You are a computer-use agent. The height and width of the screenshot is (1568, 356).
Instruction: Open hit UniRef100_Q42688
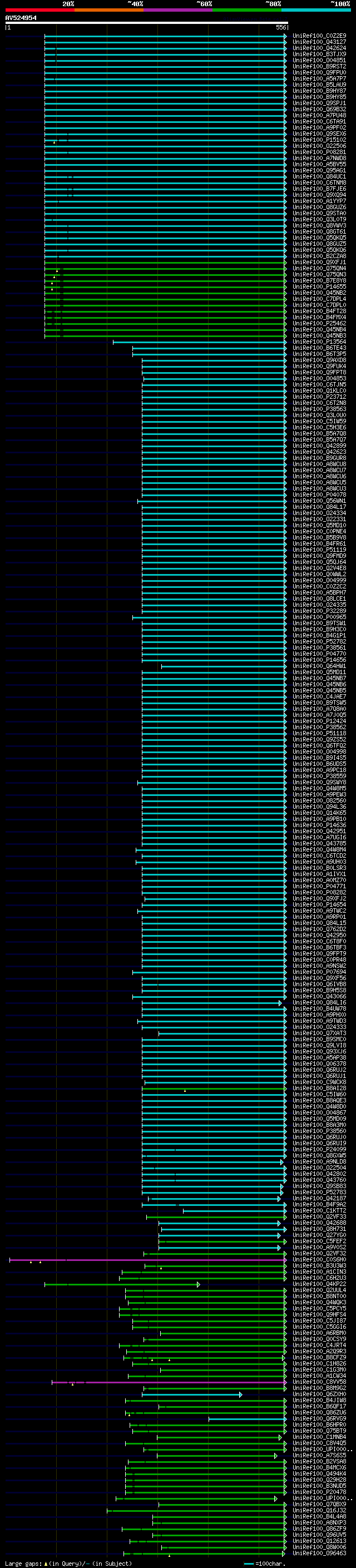tap(319, 1223)
